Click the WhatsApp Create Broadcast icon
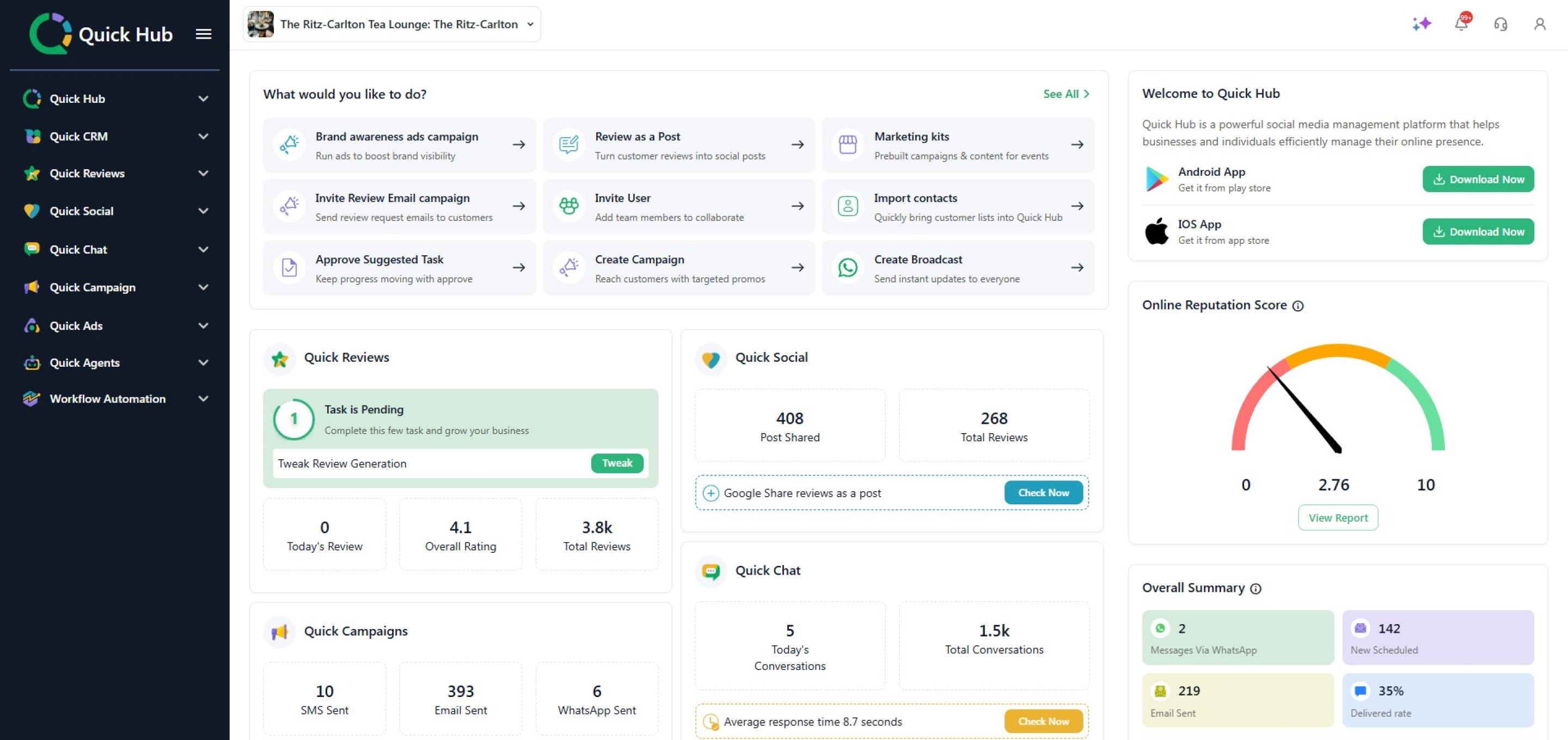 [x=847, y=268]
